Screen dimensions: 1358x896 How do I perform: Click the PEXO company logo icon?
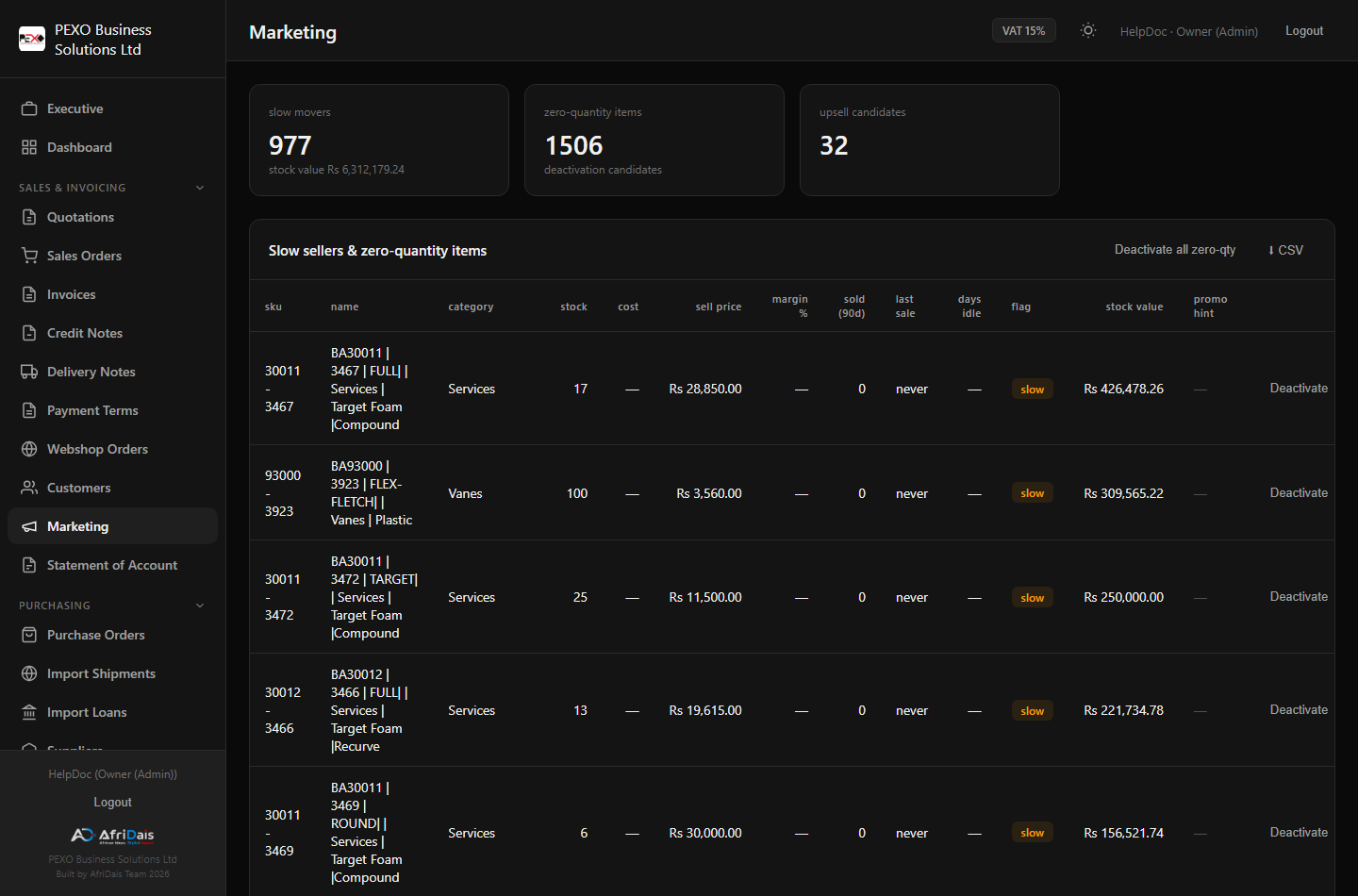coord(32,39)
